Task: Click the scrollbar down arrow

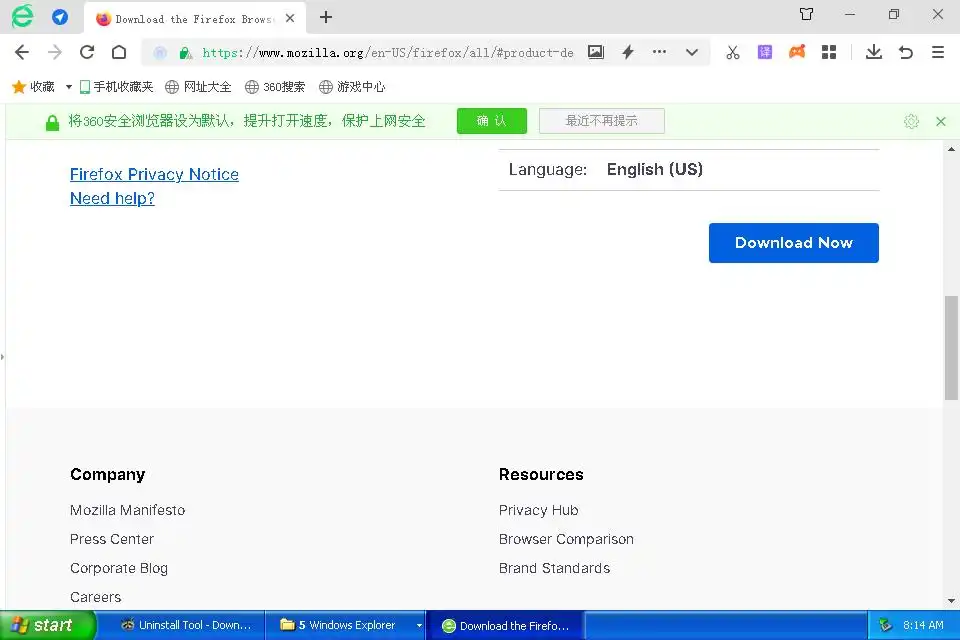Action: point(951,601)
